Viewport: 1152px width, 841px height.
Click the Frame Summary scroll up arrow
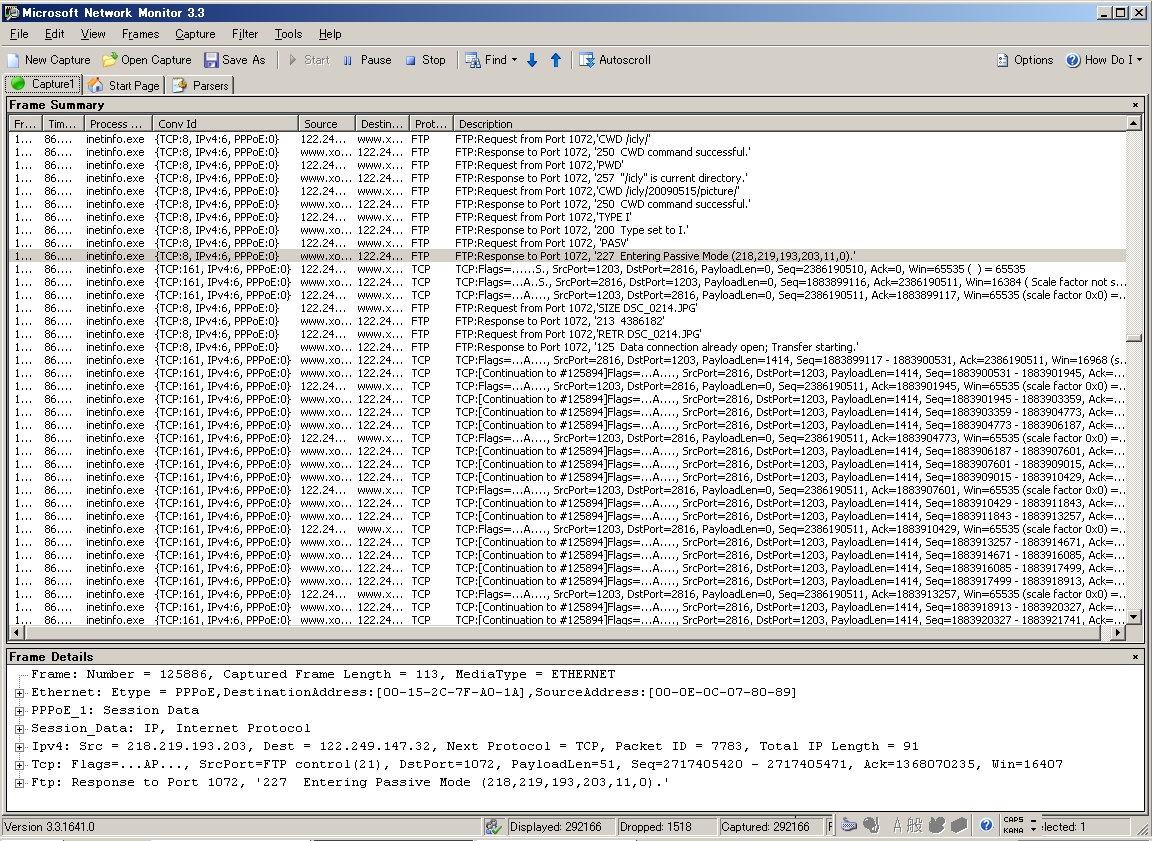point(1134,123)
